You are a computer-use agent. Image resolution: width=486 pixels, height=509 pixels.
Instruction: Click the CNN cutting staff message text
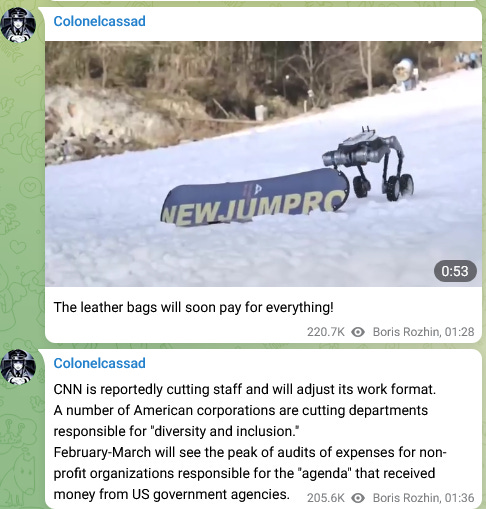point(245,389)
